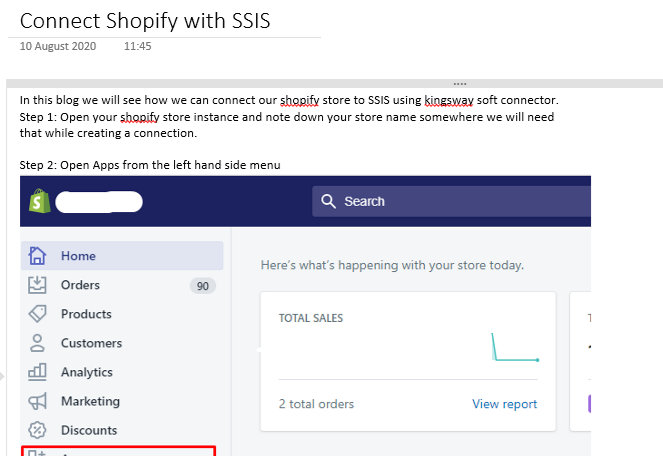The height and width of the screenshot is (456, 663).
Task: Select the Home house icon
Action: click(38, 256)
